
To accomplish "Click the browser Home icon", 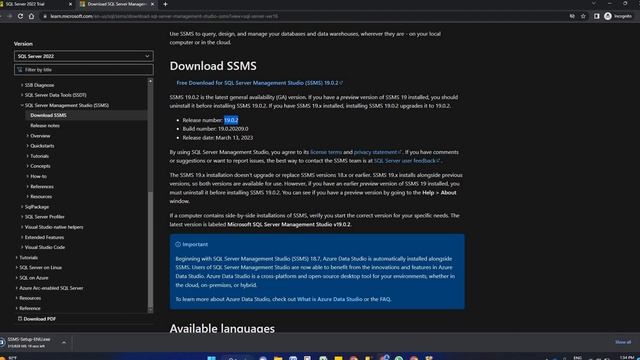I will tap(31, 16).
